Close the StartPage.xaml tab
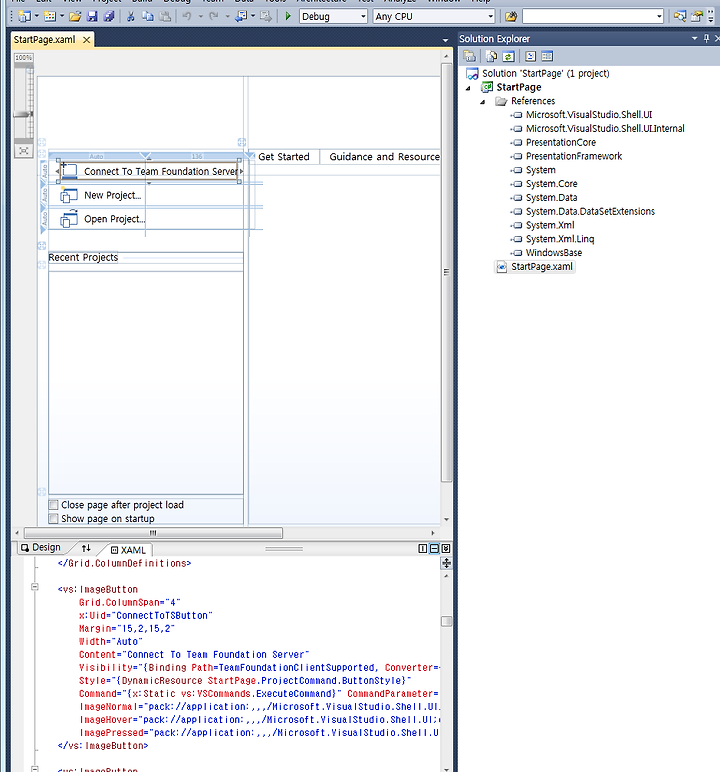This screenshot has height=772, width=720. click(87, 40)
